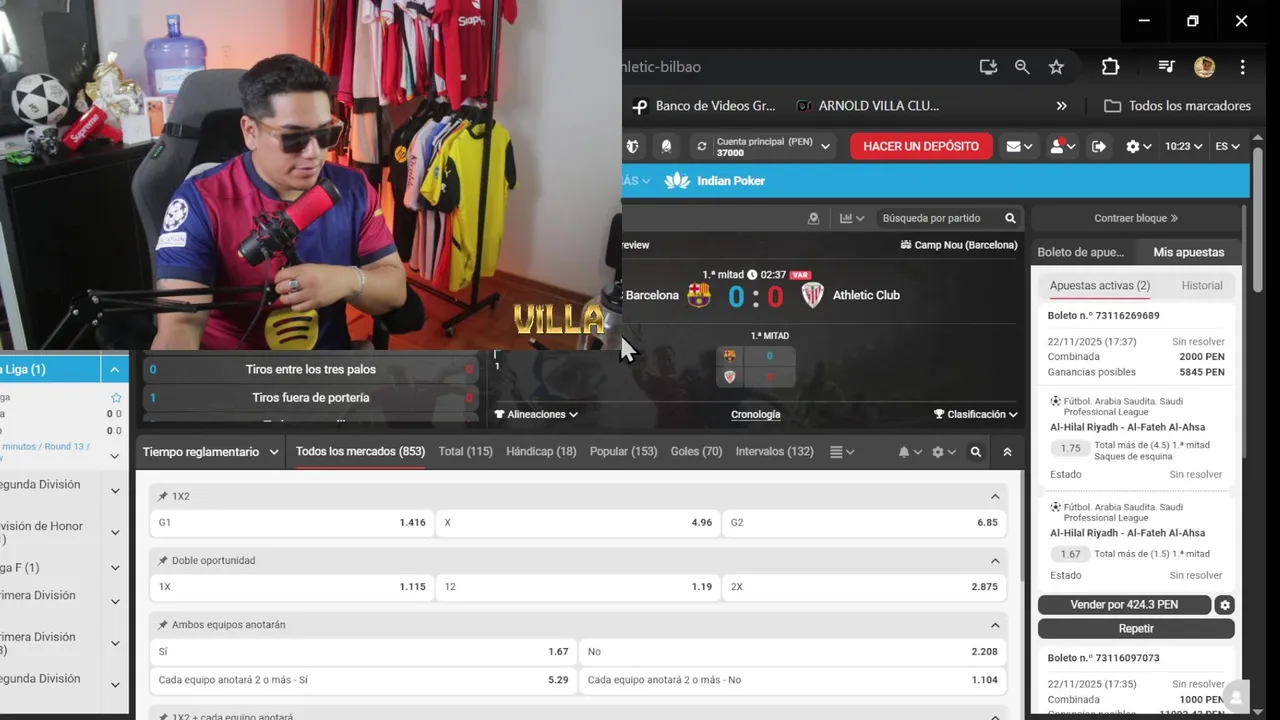Collapse all markets double-chevron icon
This screenshot has height=720, width=1280.
(1007, 452)
